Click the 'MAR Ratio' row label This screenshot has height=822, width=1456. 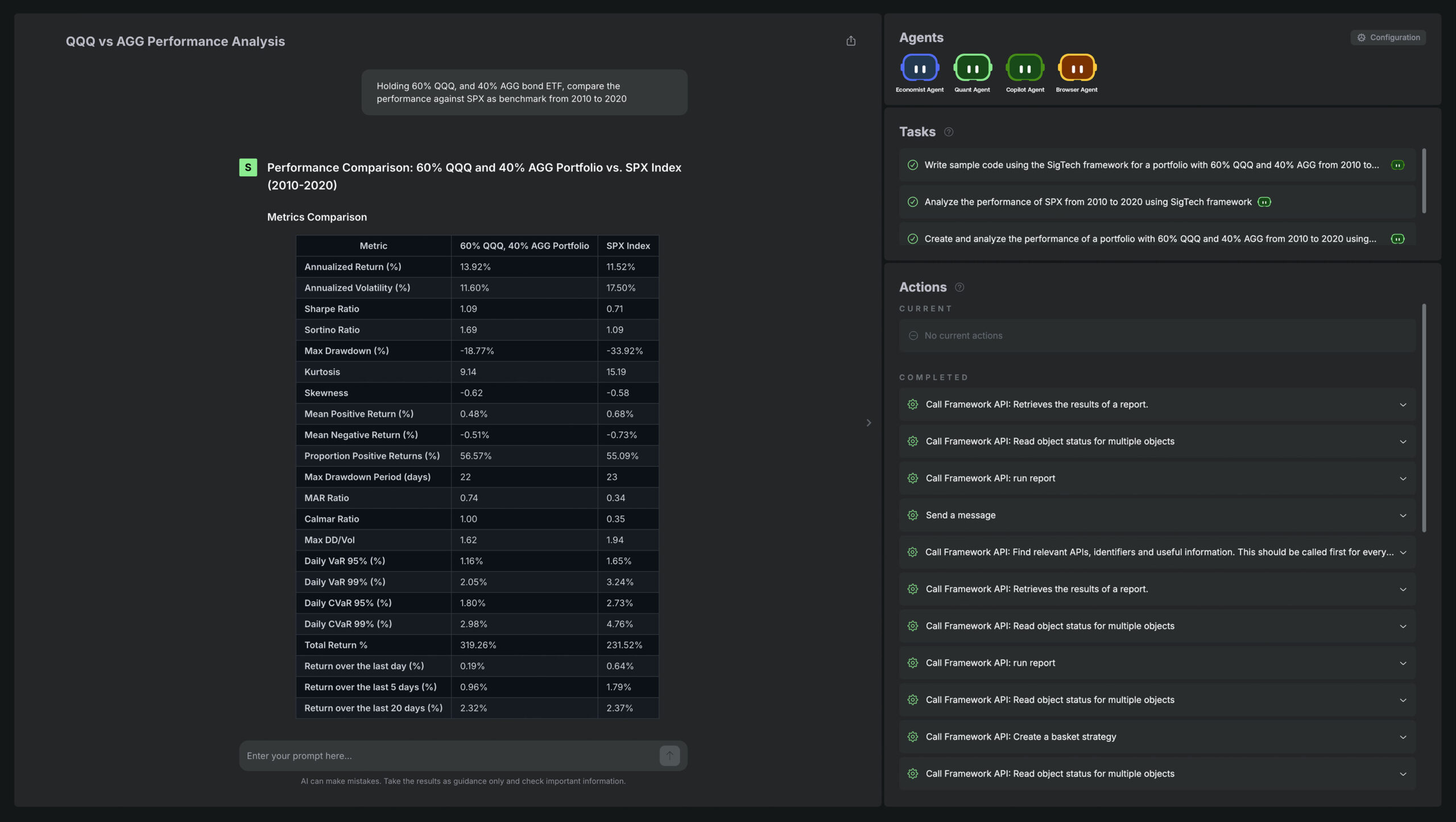click(326, 498)
